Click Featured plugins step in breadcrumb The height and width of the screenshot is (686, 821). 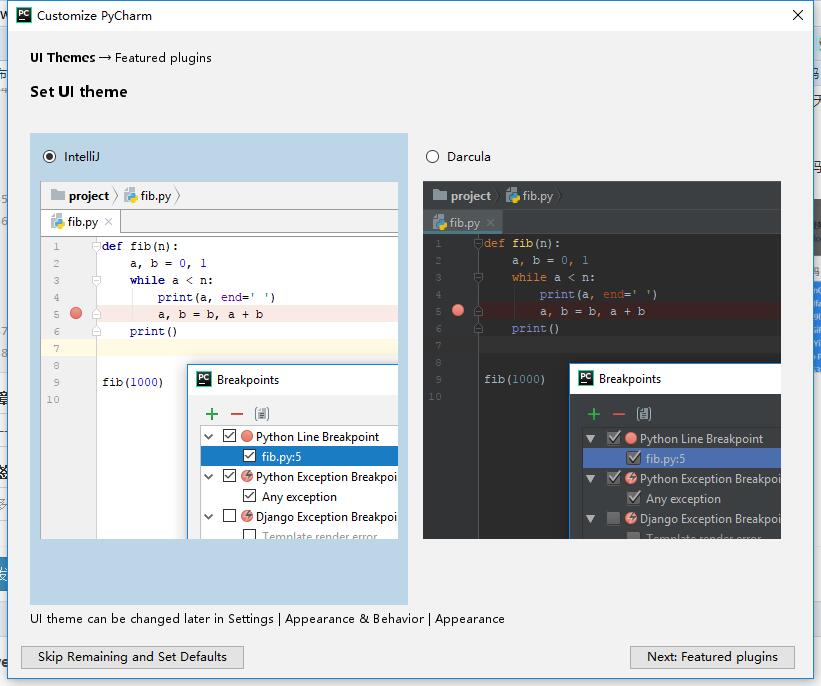pyautogui.click(x=163, y=58)
